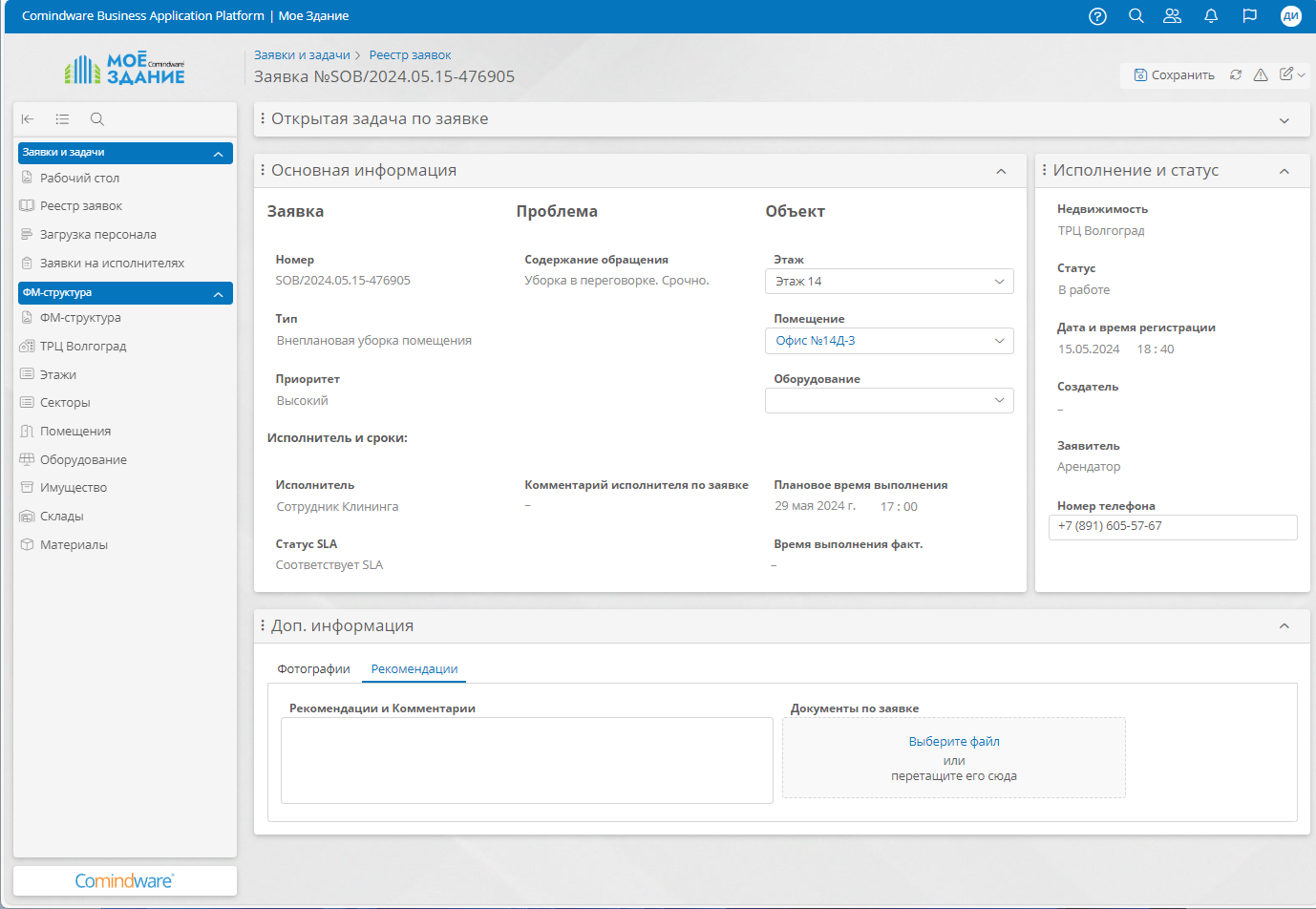Open the help question mark icon

tap(1097, 16)
